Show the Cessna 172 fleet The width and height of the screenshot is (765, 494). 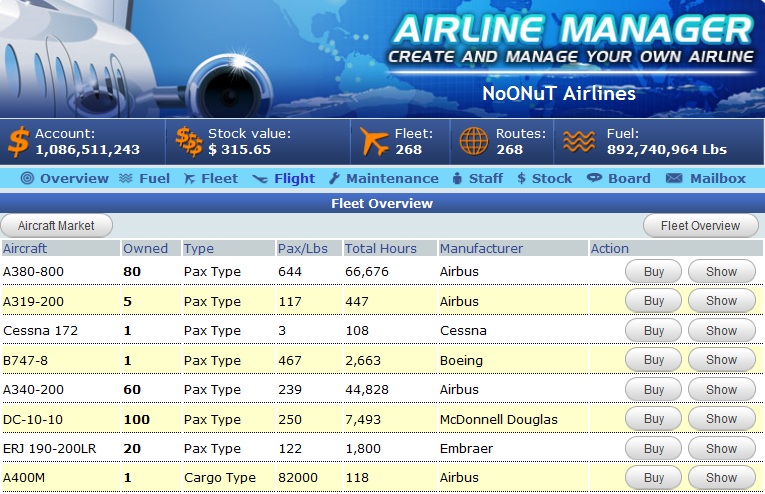click(x=722, y=331)
